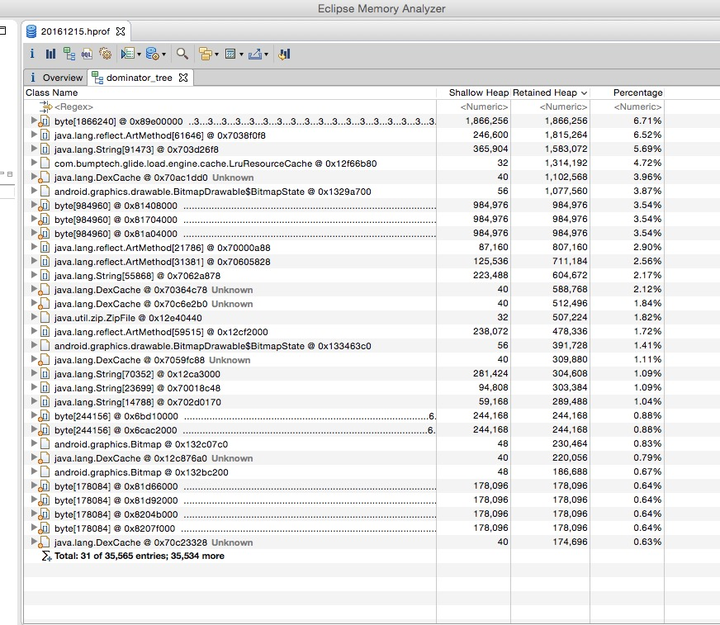Close the 20161215.hprof editor tab
720x625 pixels.
tap(120, 31)
